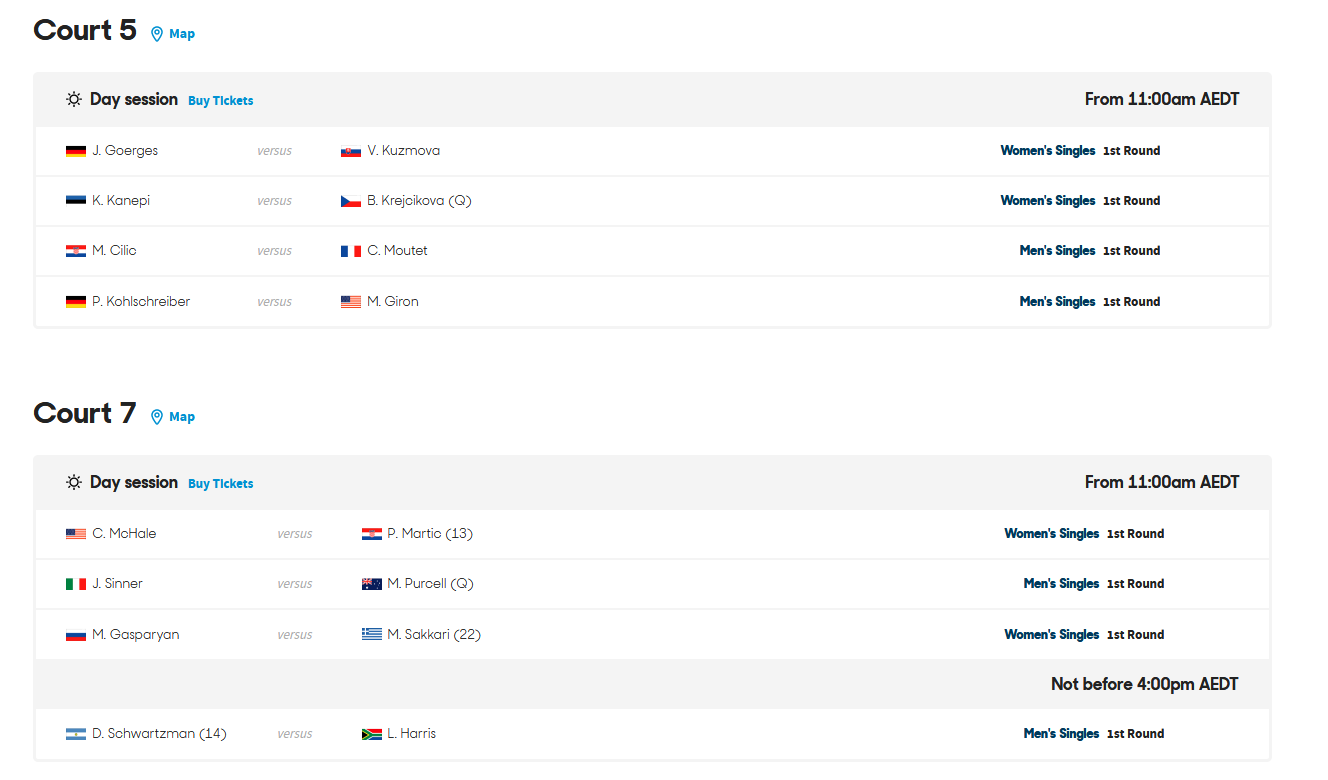Open player B. Krejcikova (Q)
This screenshot has height=780, width=1328.
419,201
